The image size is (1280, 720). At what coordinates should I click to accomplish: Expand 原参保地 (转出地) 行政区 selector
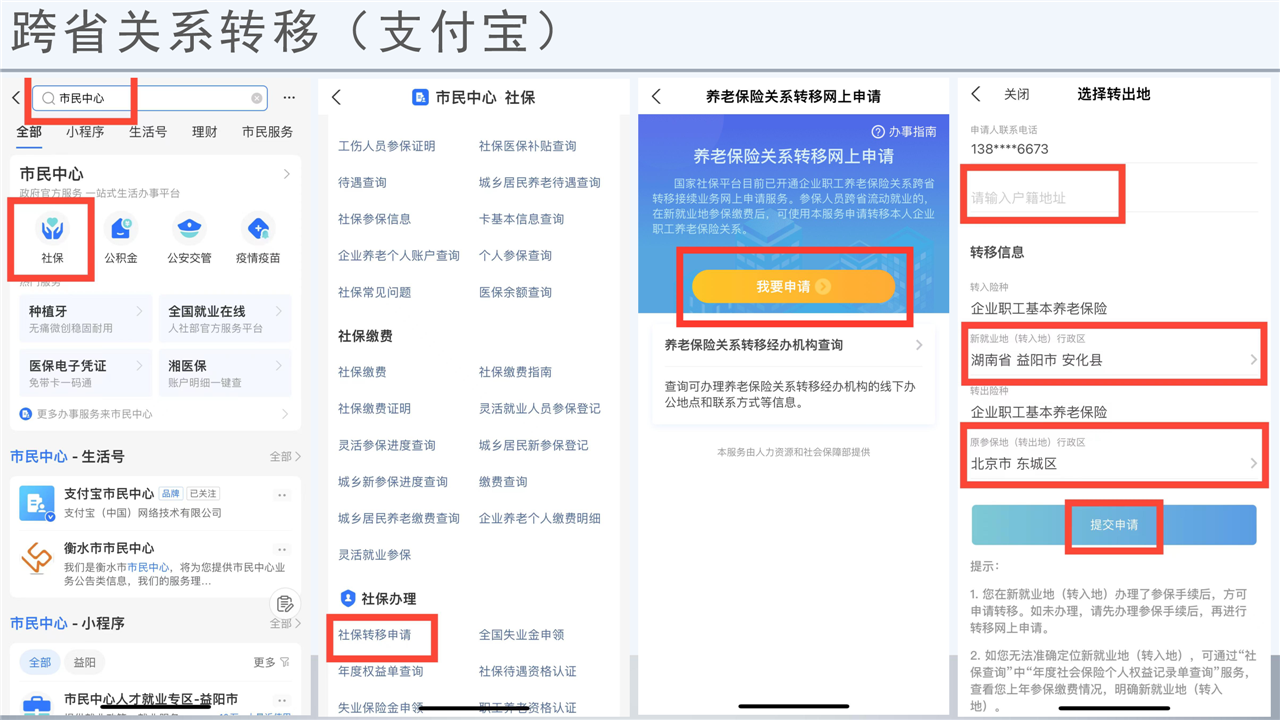point(1112,463)
